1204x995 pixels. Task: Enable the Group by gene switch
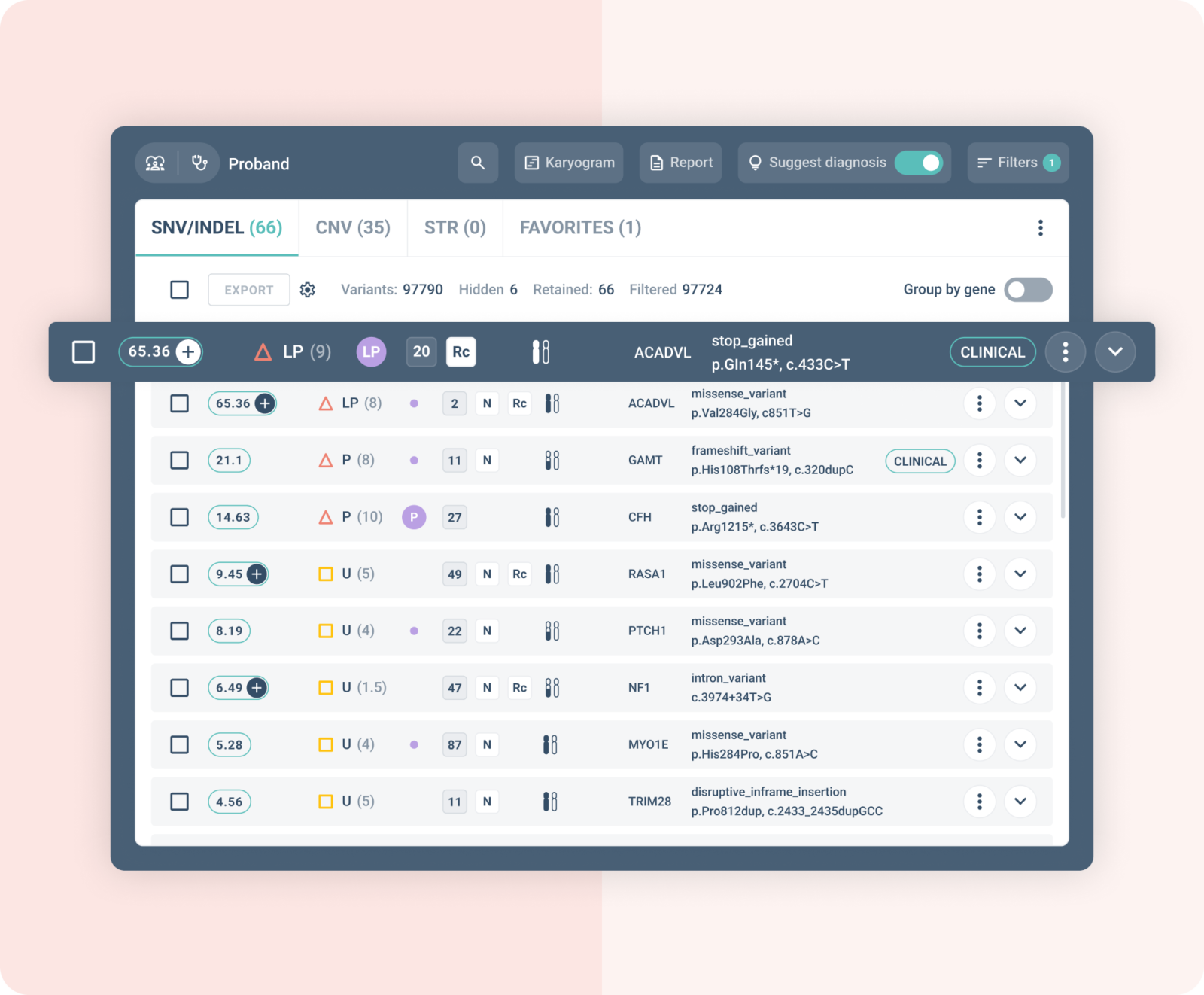click(1028, 290)
